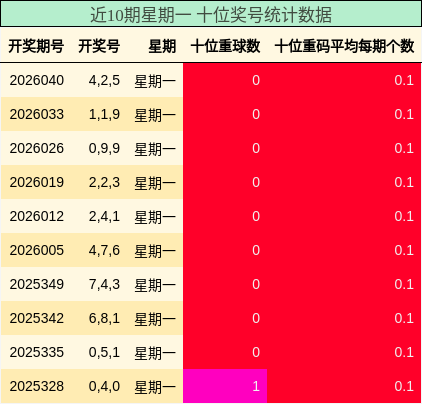The height and width of the screenshot is (404, 422).
Task: Click issue number 2026012
Action: 37,216
